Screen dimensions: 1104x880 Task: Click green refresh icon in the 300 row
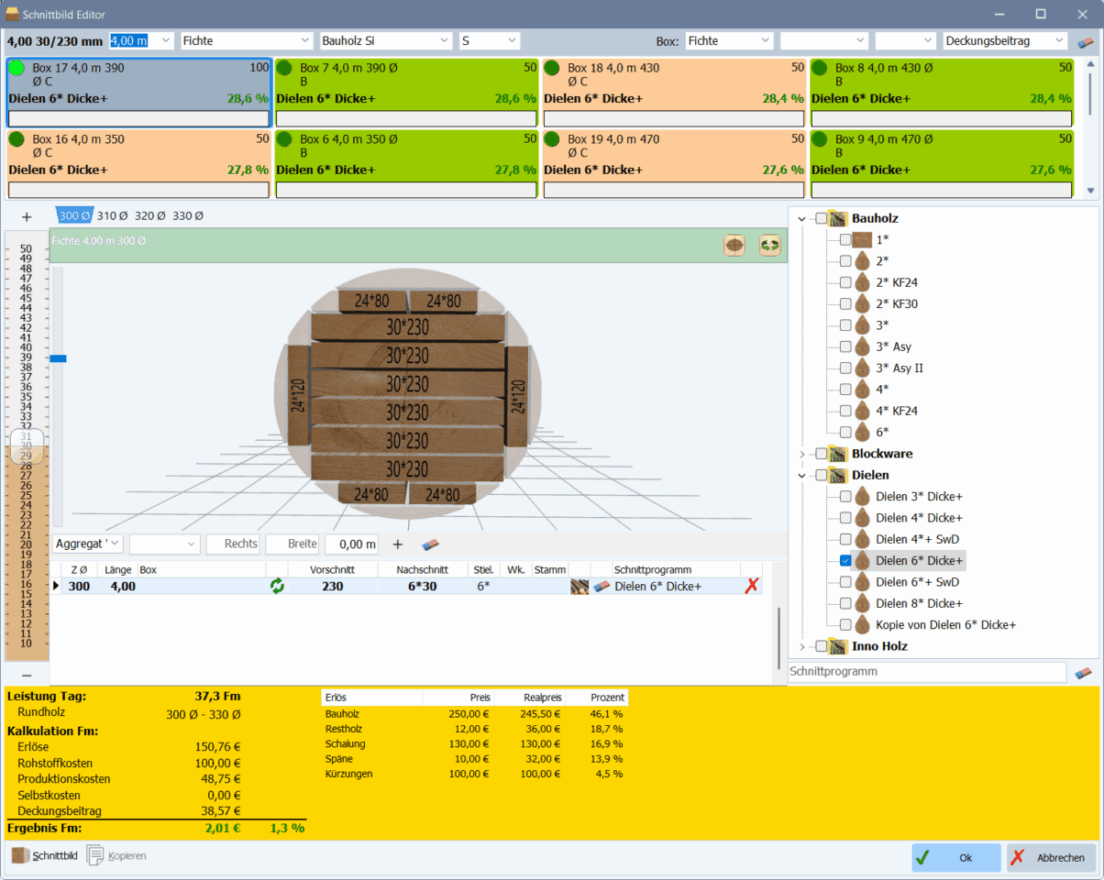(277, 586)
